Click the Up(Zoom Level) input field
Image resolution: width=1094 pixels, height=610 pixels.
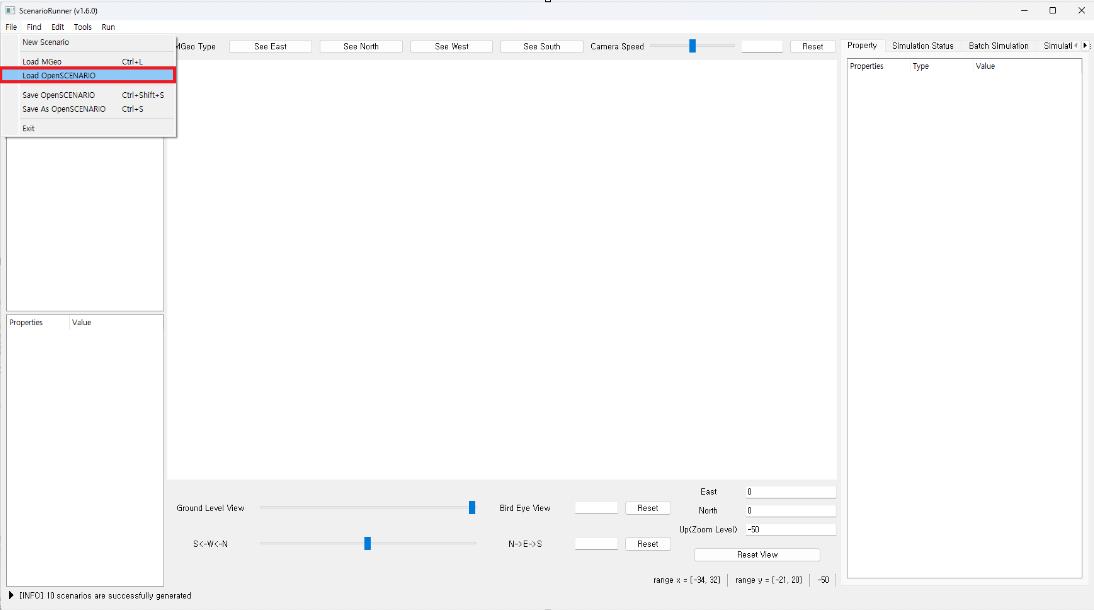coord(789,530)
